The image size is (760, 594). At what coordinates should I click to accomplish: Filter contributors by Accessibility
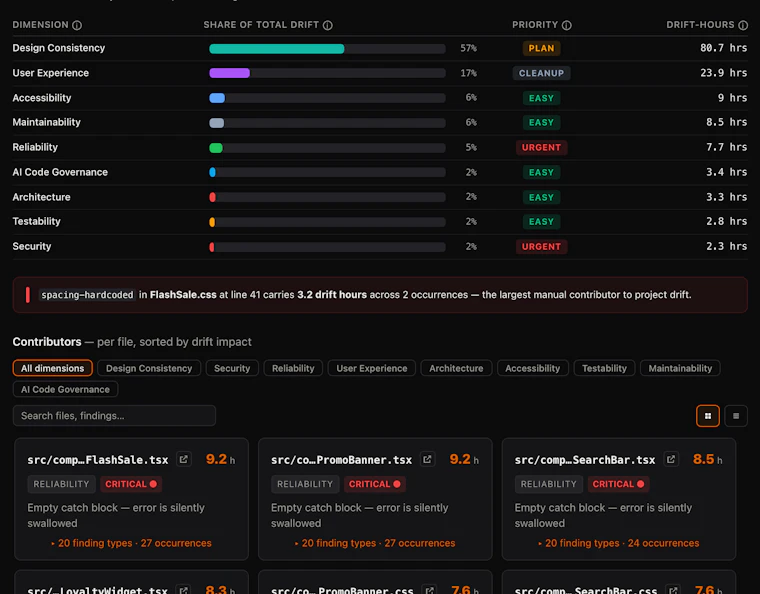point(532,368)
